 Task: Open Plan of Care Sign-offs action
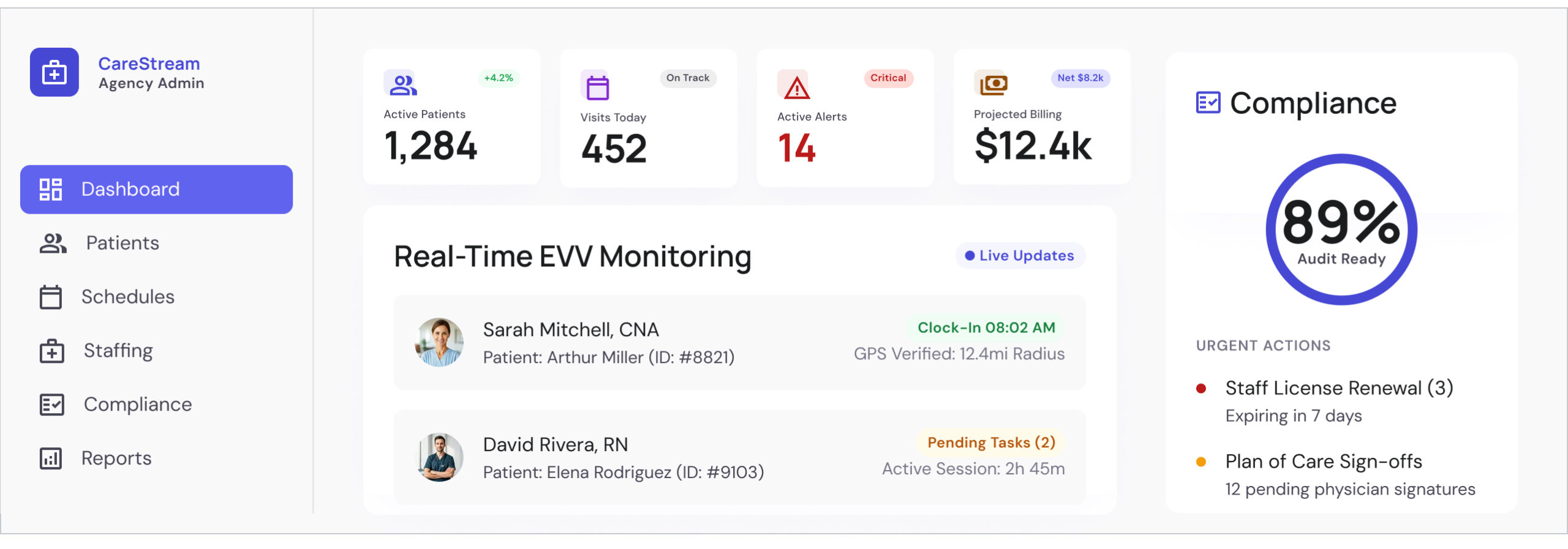(1324, 461)
